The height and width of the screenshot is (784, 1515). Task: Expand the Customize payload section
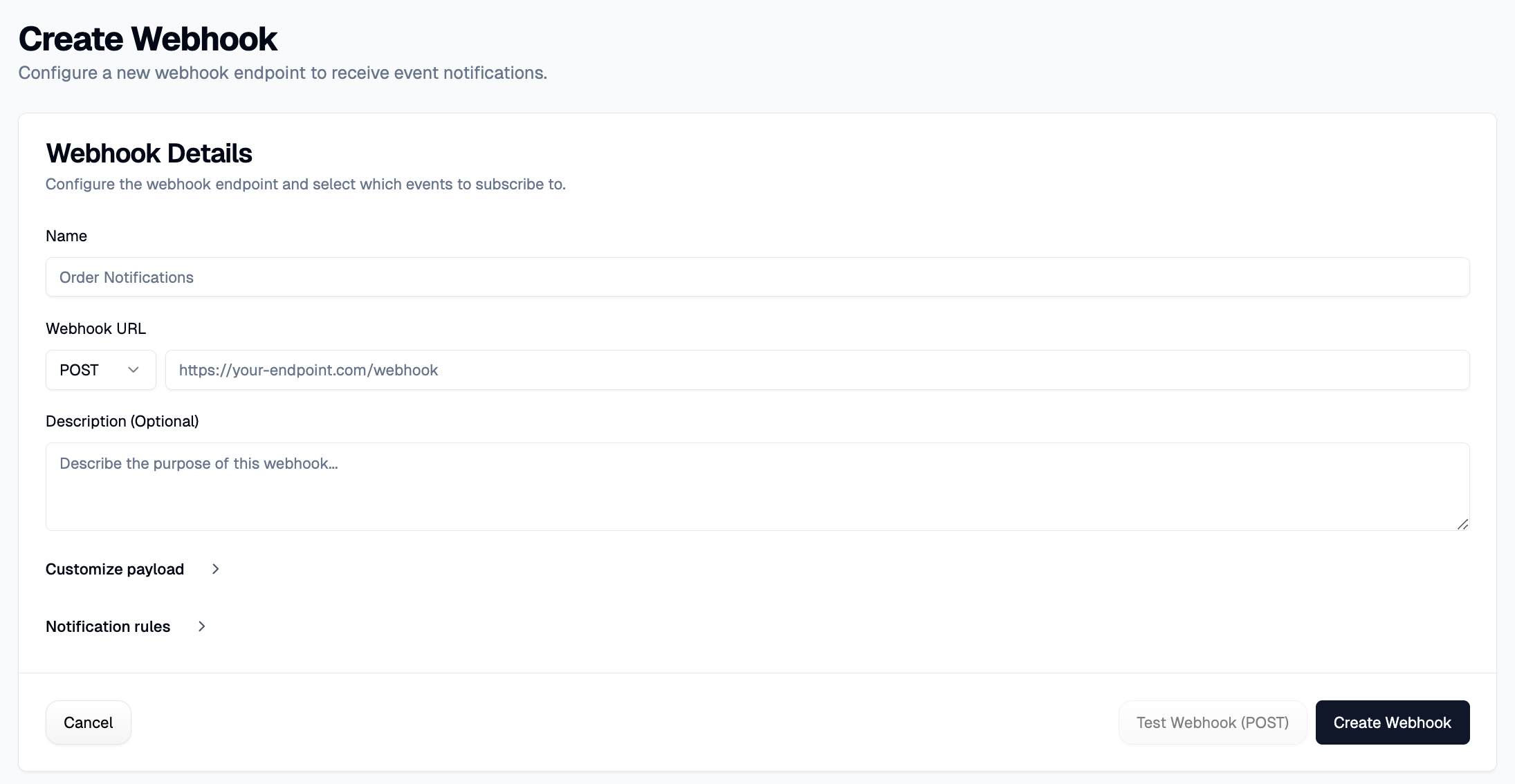114,569
